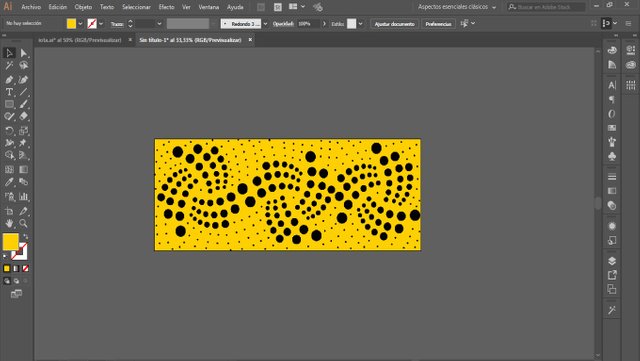The height and width of the screenshot is (361, 640).
Task: Open the Ventana menu
Action: (x=209, y=7)
